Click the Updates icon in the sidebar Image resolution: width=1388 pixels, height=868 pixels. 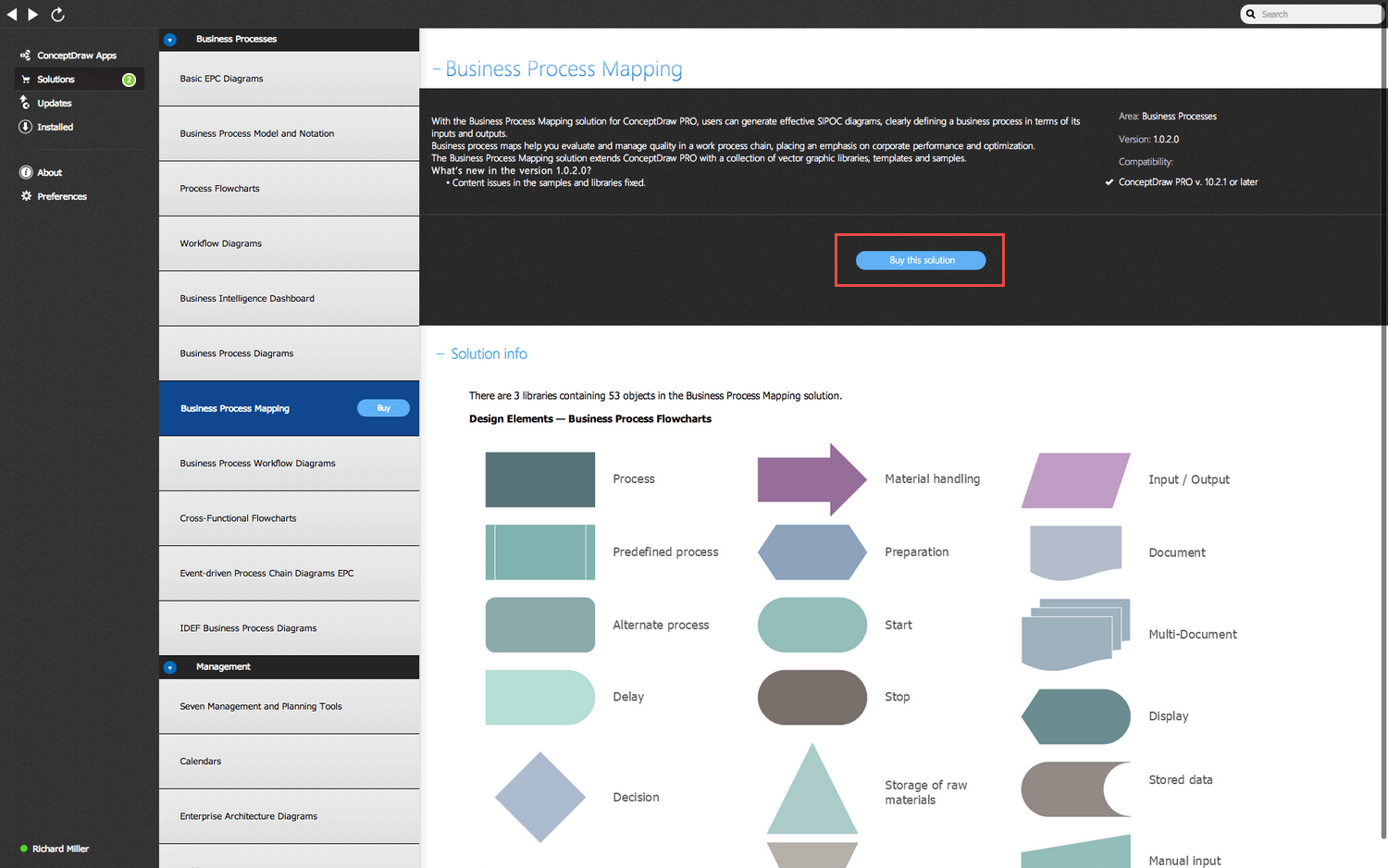25,103
